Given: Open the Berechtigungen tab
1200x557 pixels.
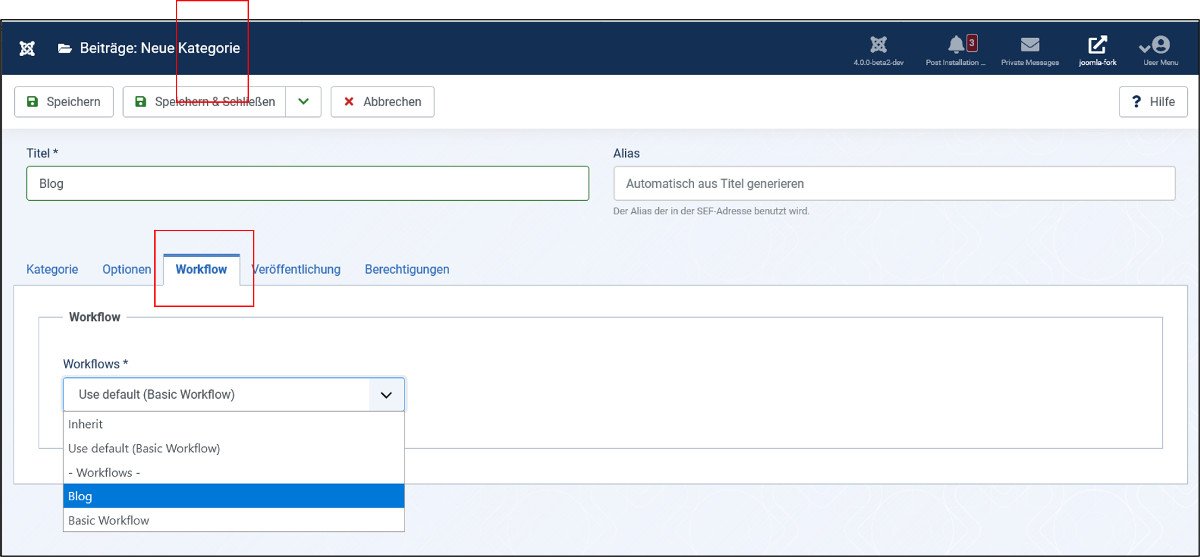Looking at the screenshot, I should point(407,269).
